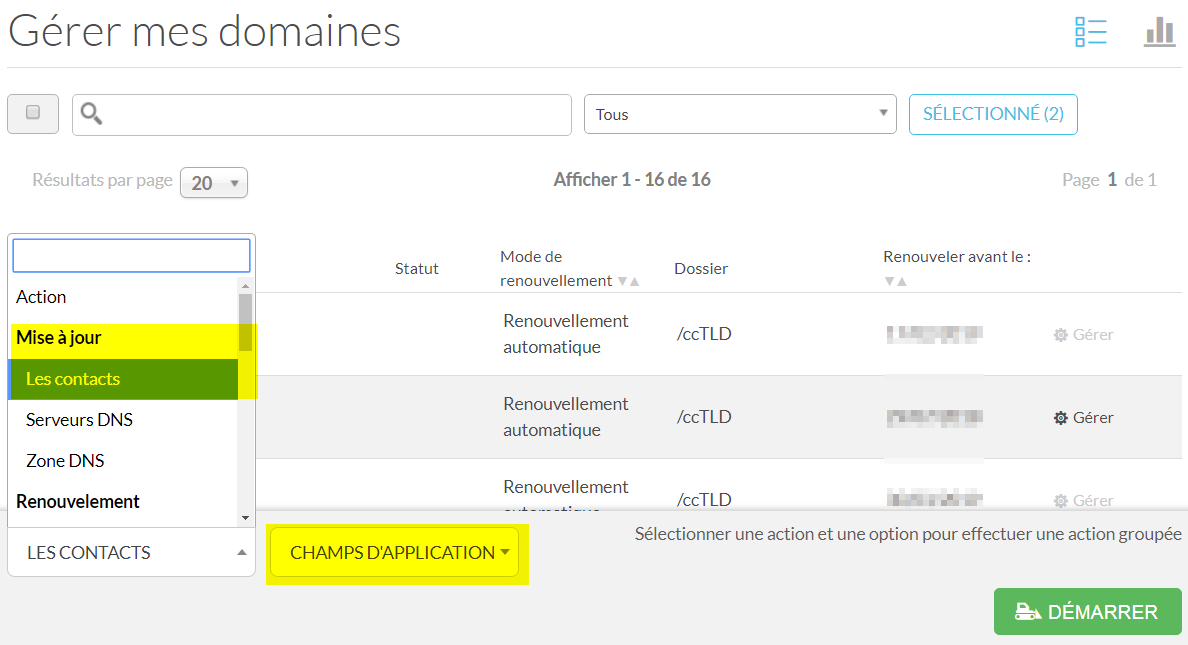Screen dimensions: 1188x645
Task: Focus the domain search field
Action: (x=322, y=115)
